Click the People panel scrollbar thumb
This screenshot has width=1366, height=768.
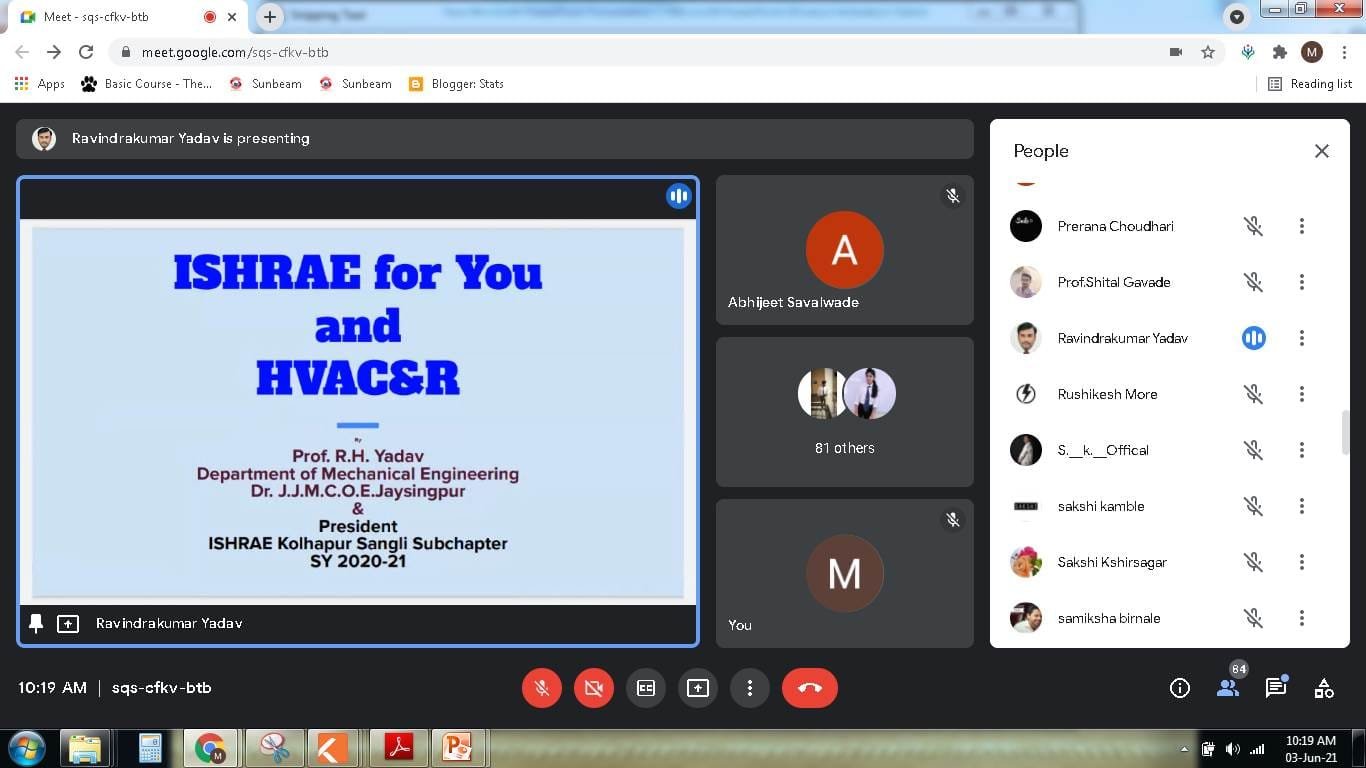coord(1345,432)
